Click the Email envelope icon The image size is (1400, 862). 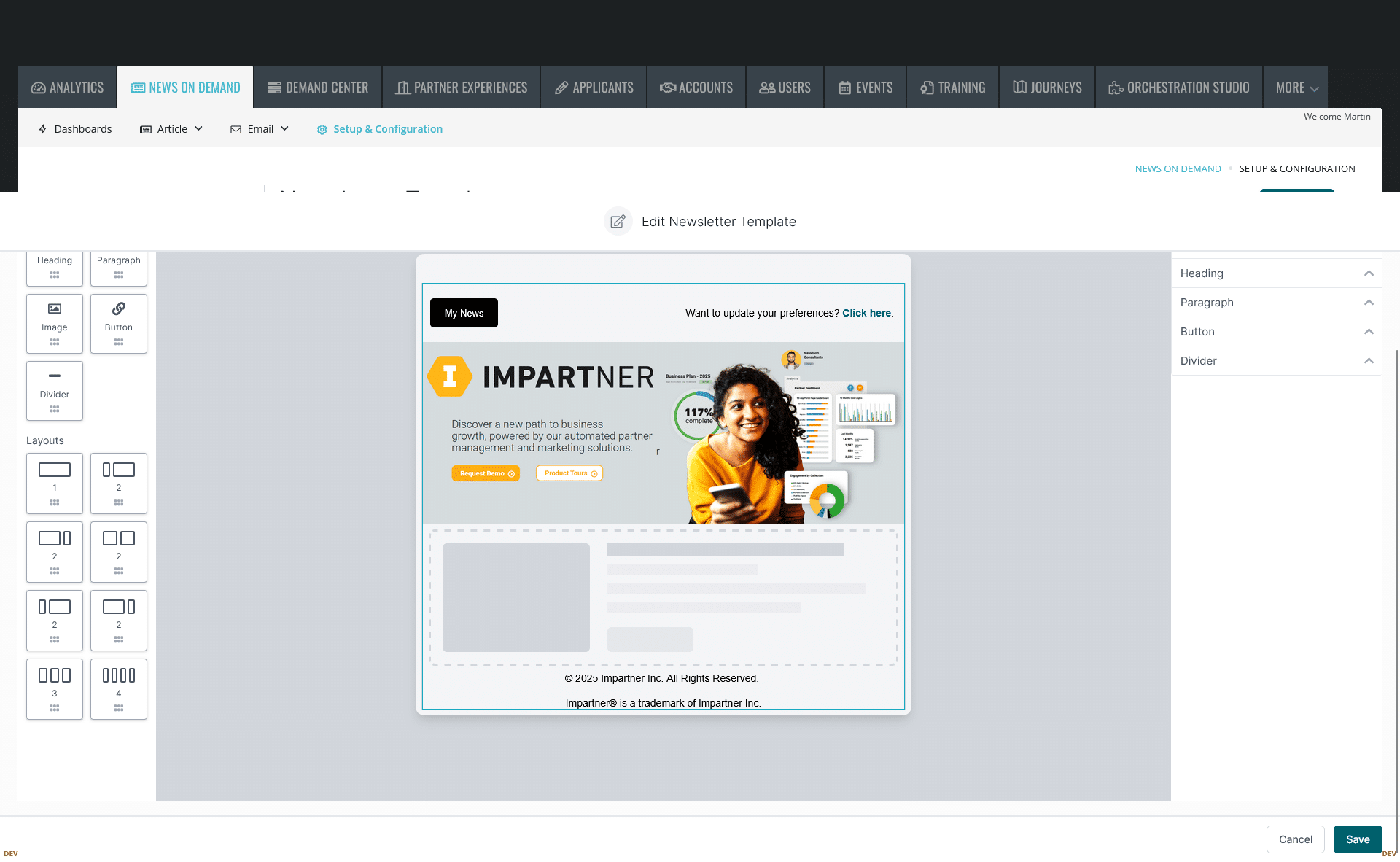pyautogui.click(x=236, y=129)
